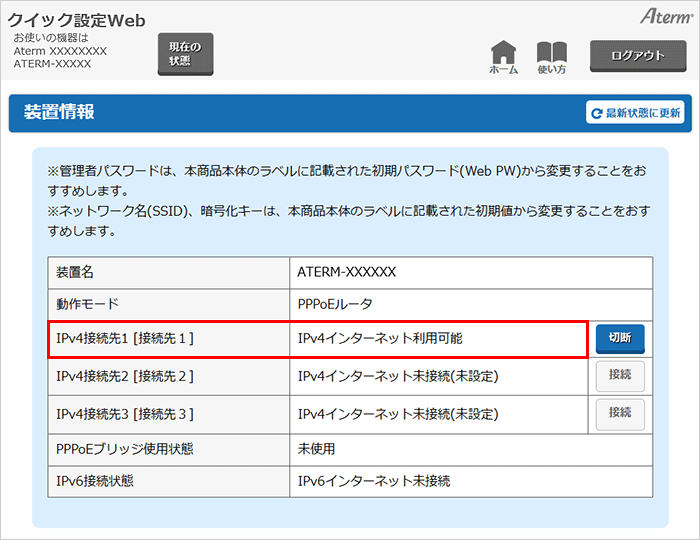Click the refresh arrow icon in 最新状態に更新
Image resolution: width=700 pixels, height=540 pixels.
[x=597, y=113]
